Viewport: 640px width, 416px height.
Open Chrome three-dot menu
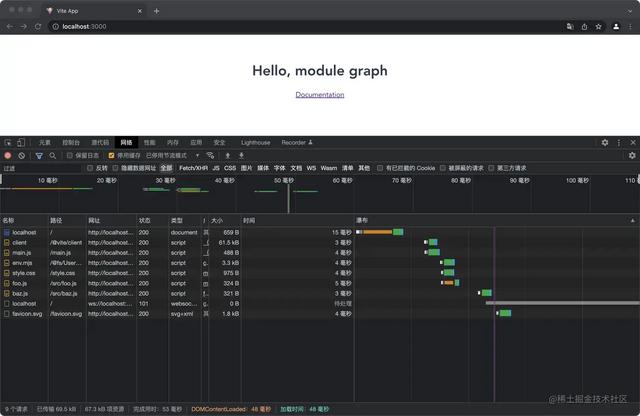(x=631, y=27)
